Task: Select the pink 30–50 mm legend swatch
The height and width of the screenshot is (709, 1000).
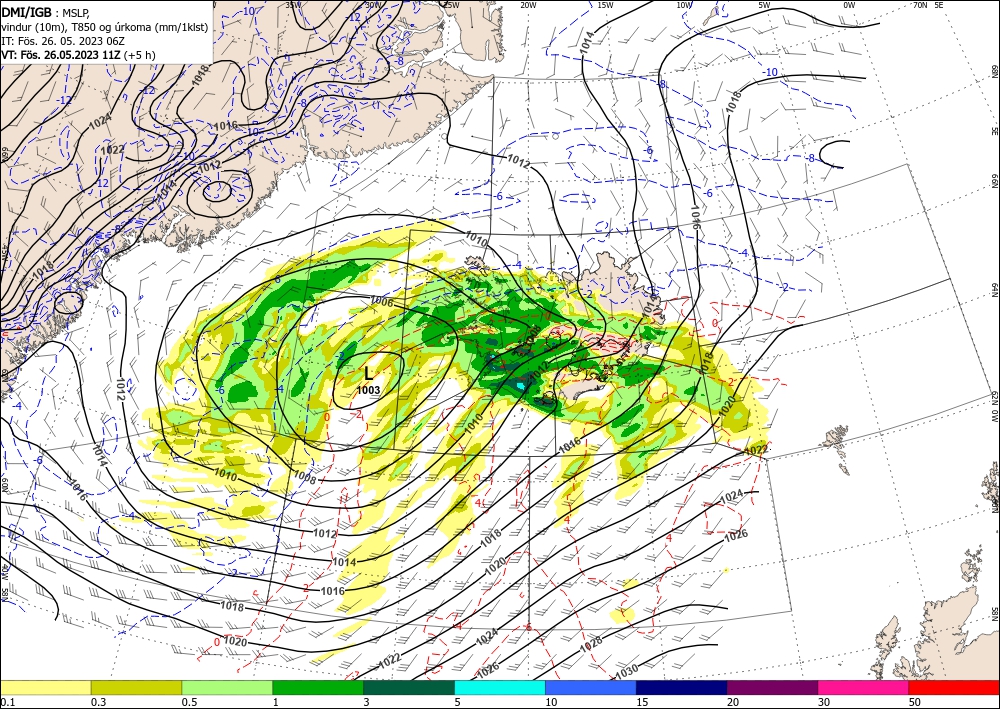Action: click(864, 687)
